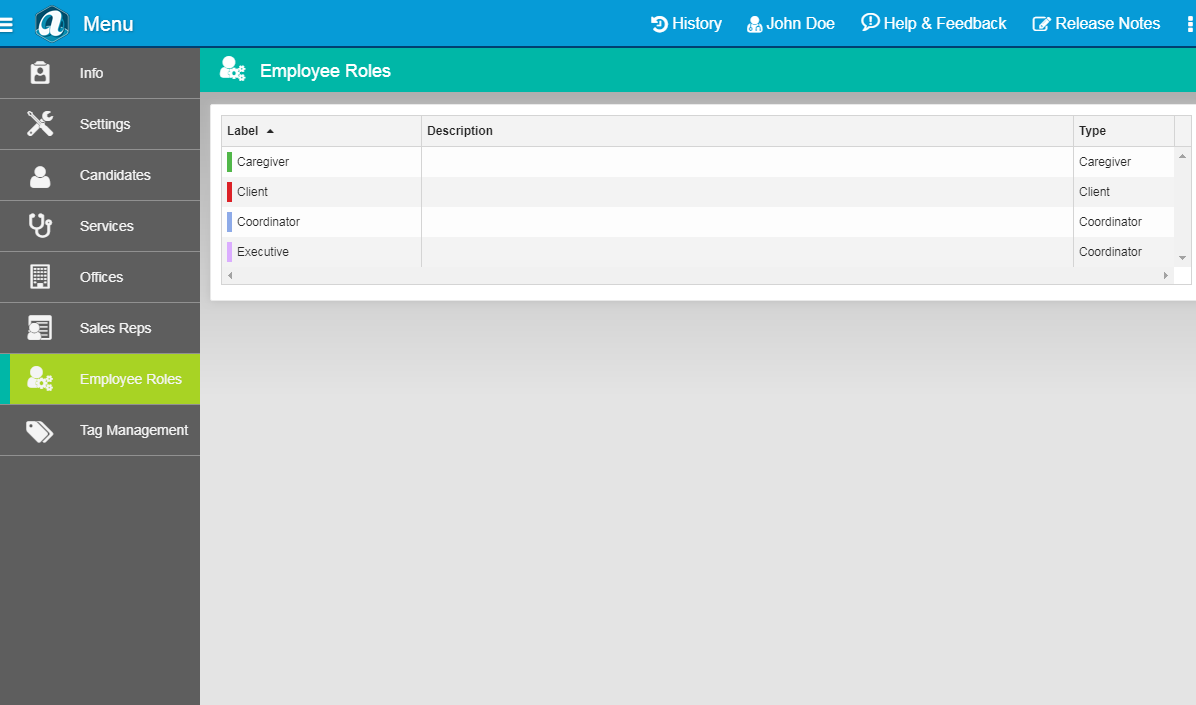Click Coordinator type cell in Executive row
Image resolution: width=1196 pixels, height=705 pixels.
click(x=1124, y=252)
